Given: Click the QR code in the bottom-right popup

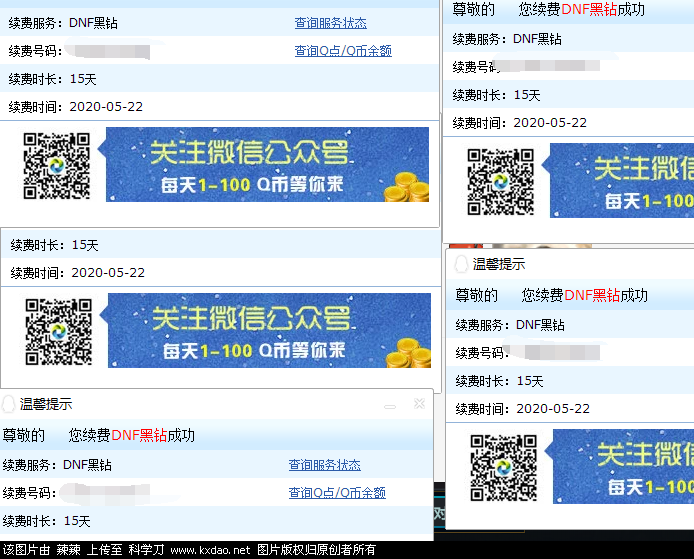Looking at the screenshot, I should 504,468.
